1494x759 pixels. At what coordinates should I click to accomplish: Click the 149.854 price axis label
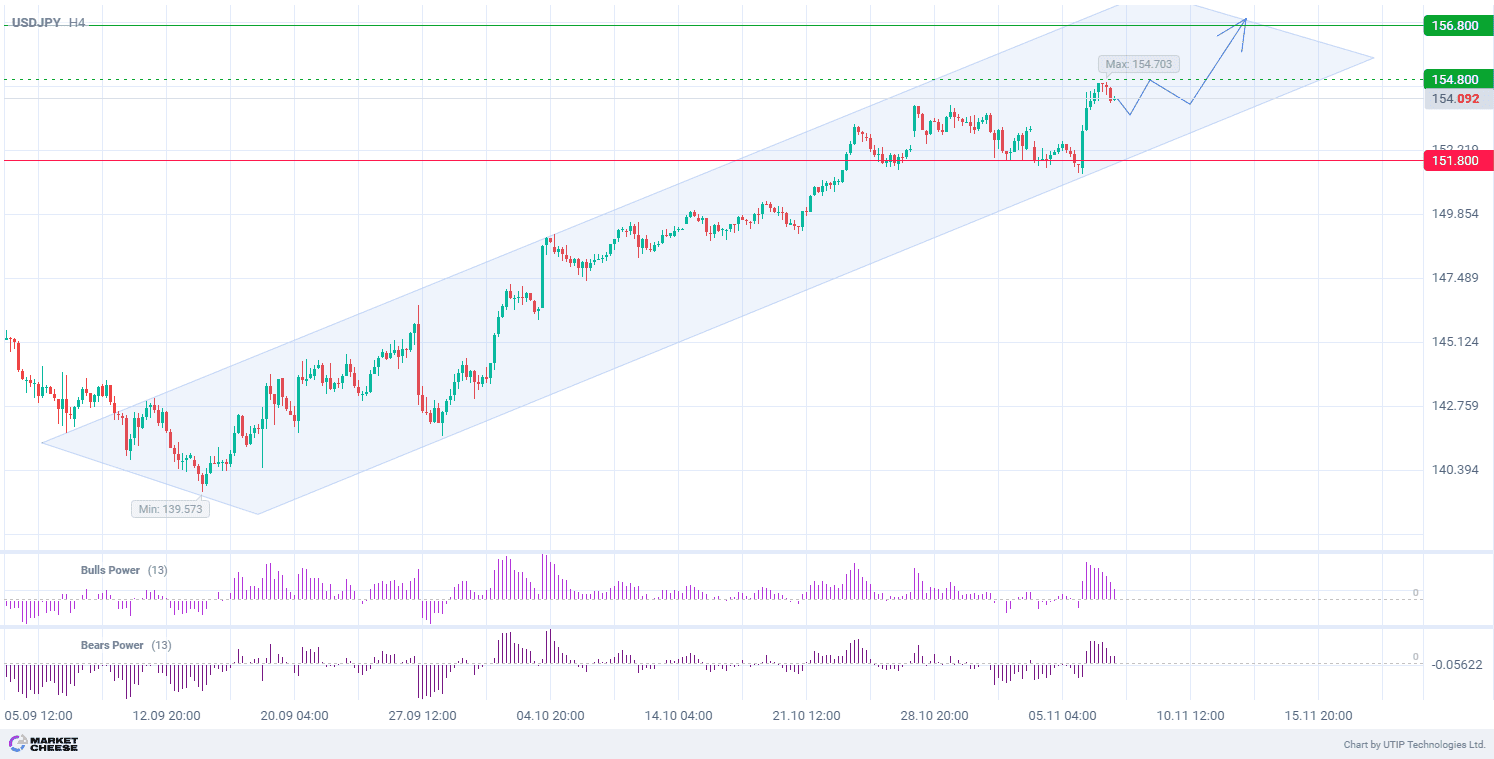1455,214
